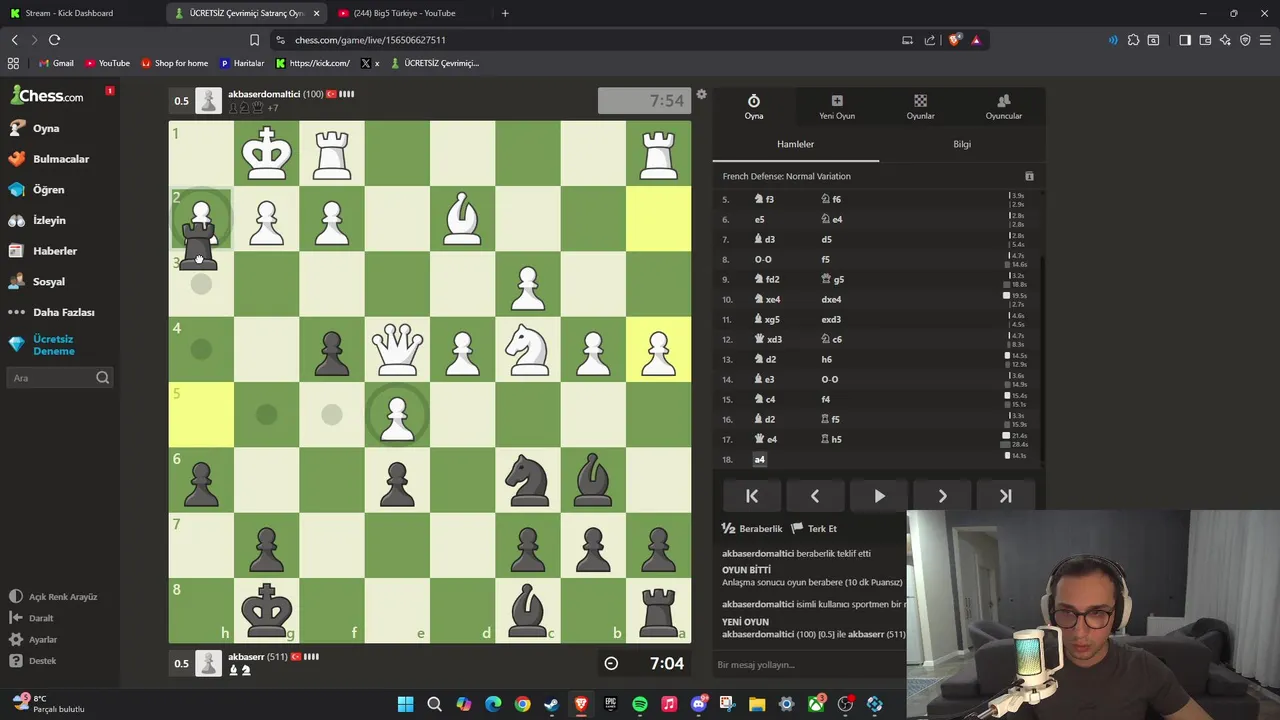
Task: Click the browser back arrow
Action: (14, 40)
